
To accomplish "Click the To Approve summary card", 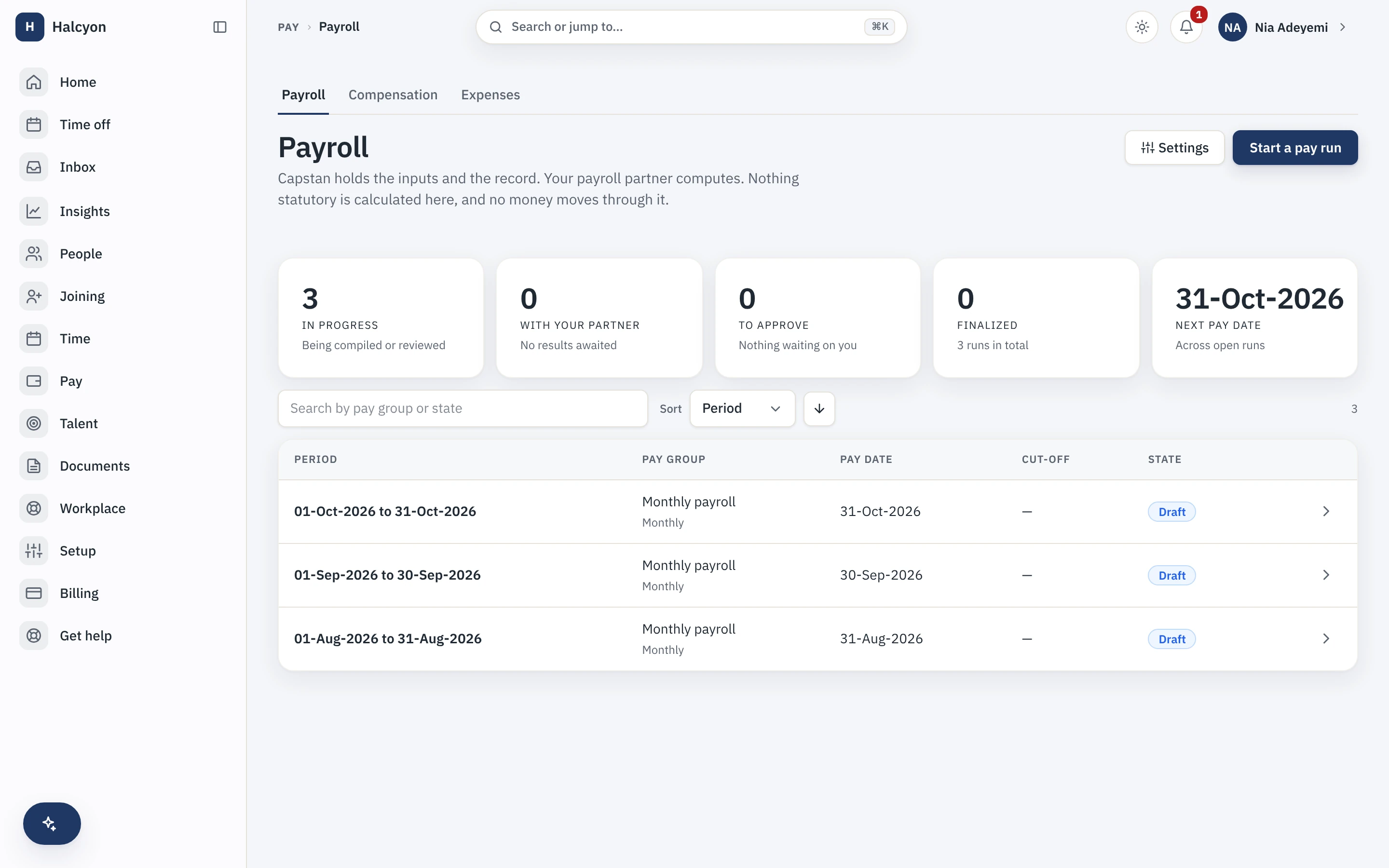I will coord(817,318).
